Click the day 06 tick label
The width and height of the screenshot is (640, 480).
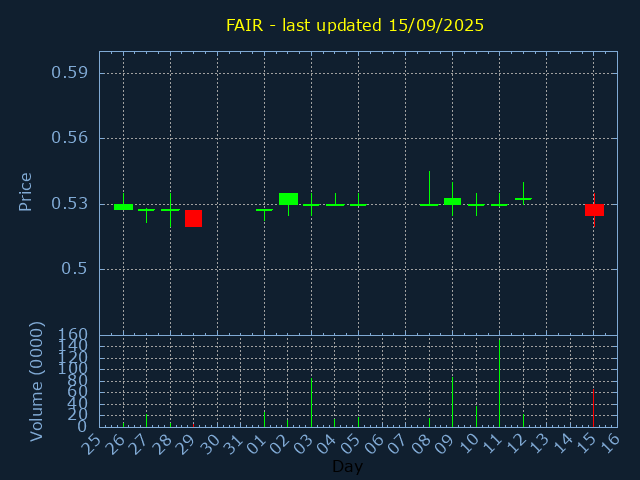373,444
